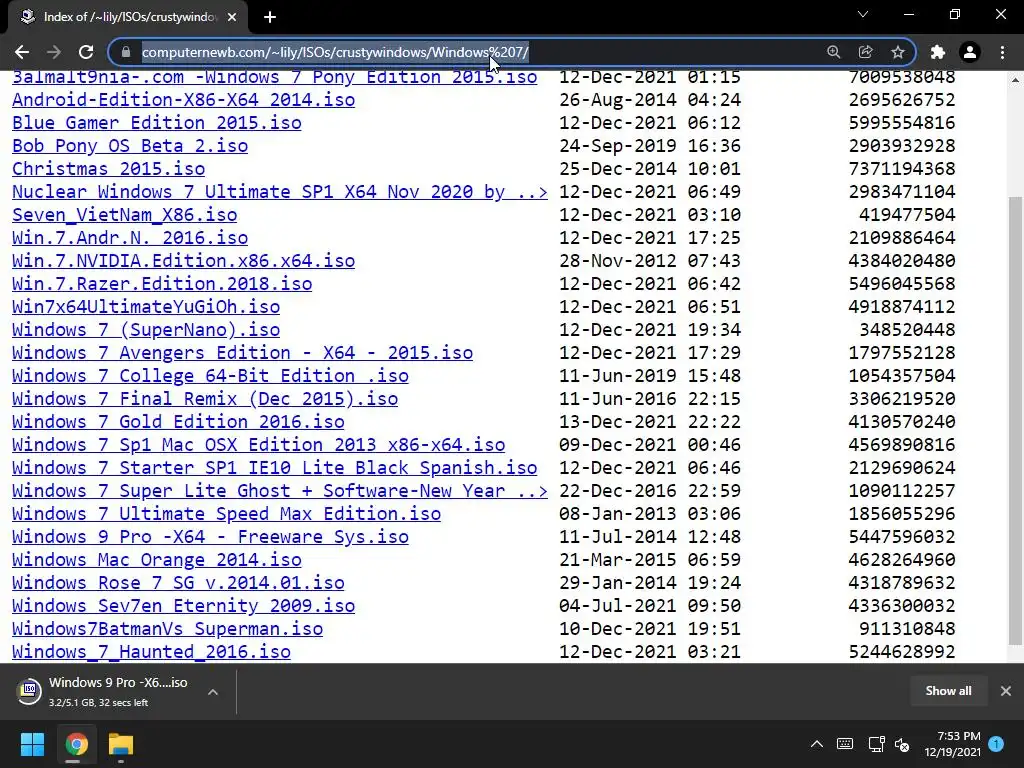This screenshot has height=768, width=1024.
Task: Download Windows 7 (SuperNano).iso
Action: coord(146,330)
